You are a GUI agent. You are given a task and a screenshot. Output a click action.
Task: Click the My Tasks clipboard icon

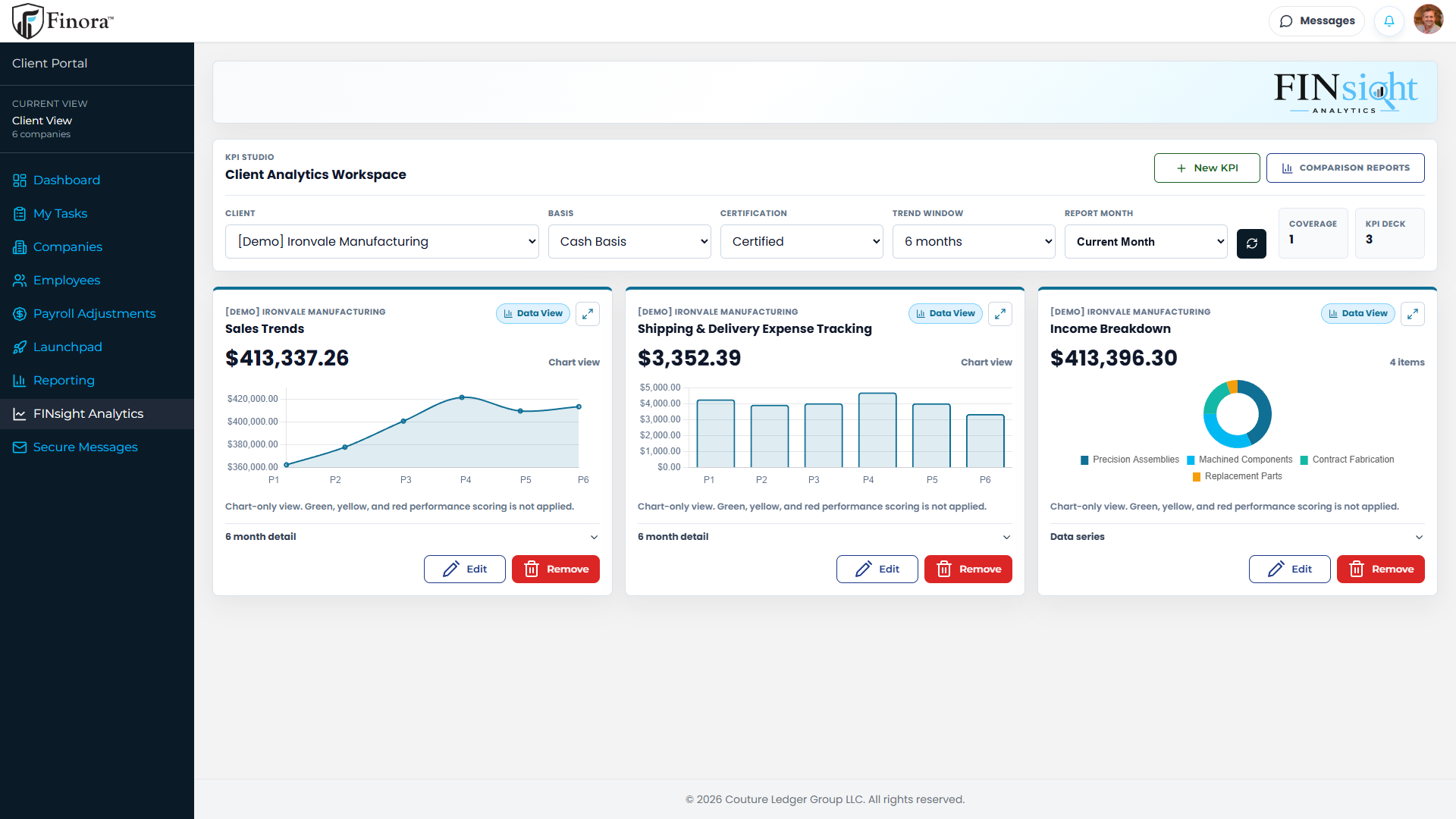tap(20, 214)
